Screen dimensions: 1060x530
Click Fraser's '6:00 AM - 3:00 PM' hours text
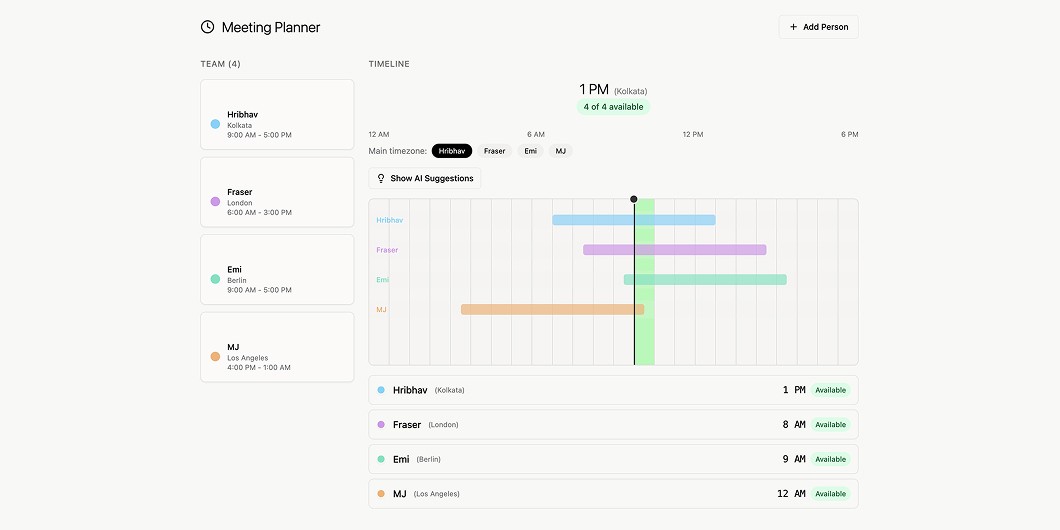click(x=260, y=212)
